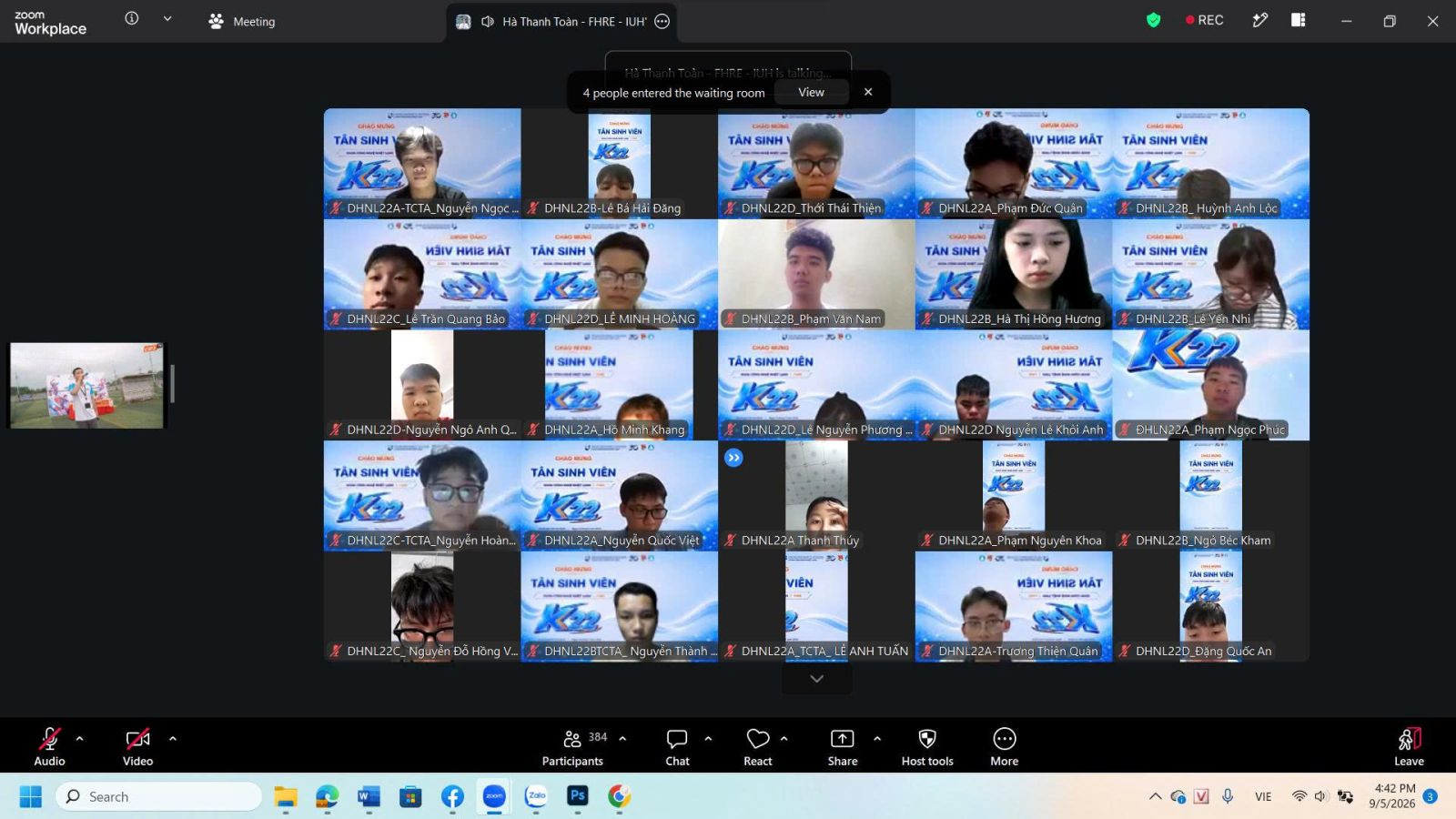Screen dimensions: 1456x819
Task: Switch to the Meeting tab
Action: (242, 21)
